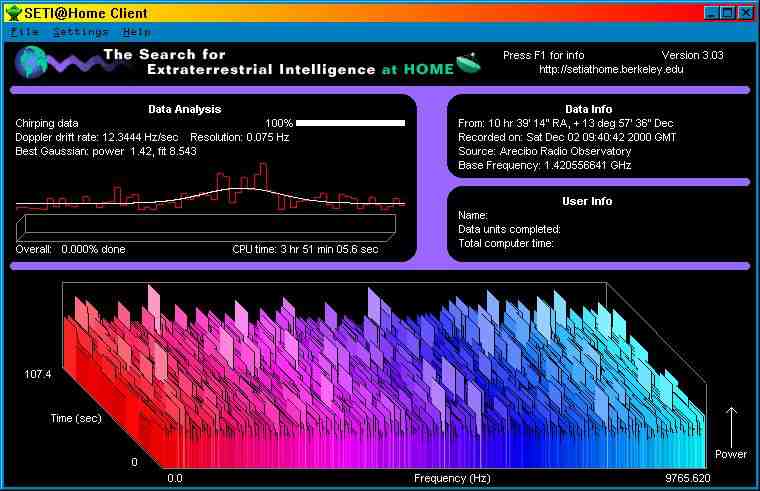Maximize the SETI@Home Client window

click(728, 13)
